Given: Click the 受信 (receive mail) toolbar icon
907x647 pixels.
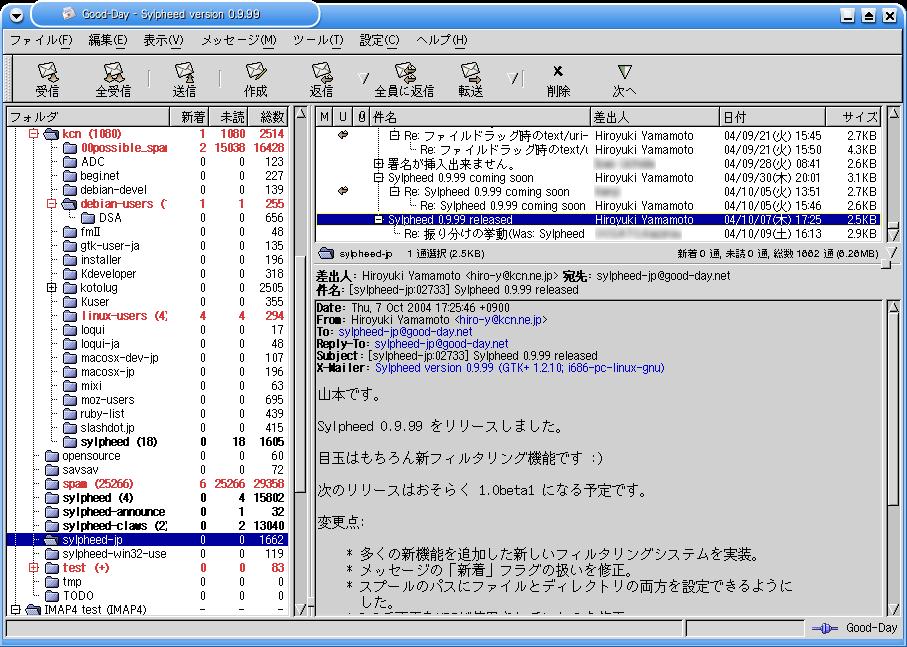Looking at the screenshot, I should [x=47, y=72].
